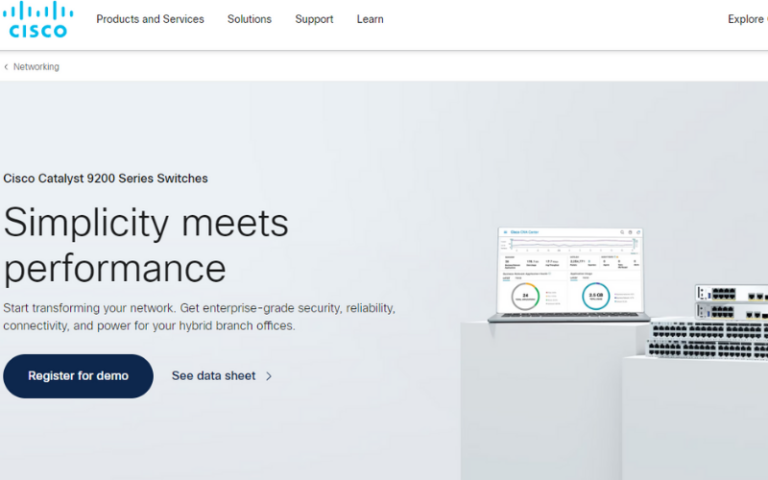Screen dimensions: 768x480
Task: Click the Simplicity meets performance heading
Action: [x=146, y=245]
